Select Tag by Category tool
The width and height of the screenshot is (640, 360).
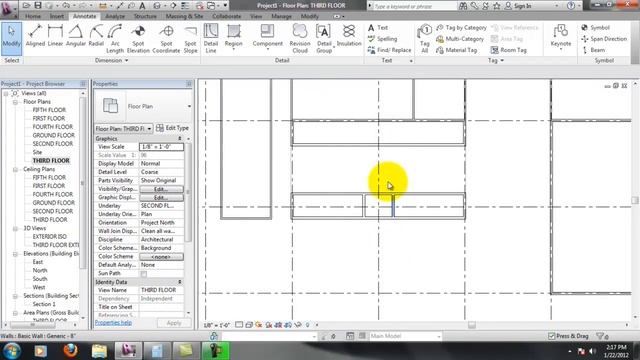[461, 27]
